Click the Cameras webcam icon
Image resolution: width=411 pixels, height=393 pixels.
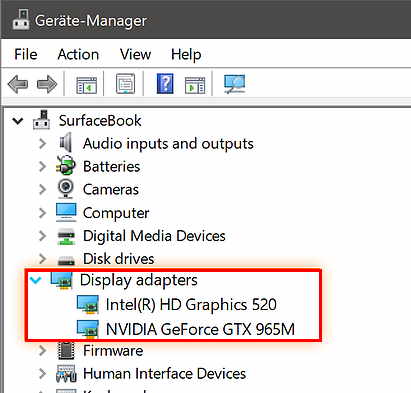click(66, 189)
